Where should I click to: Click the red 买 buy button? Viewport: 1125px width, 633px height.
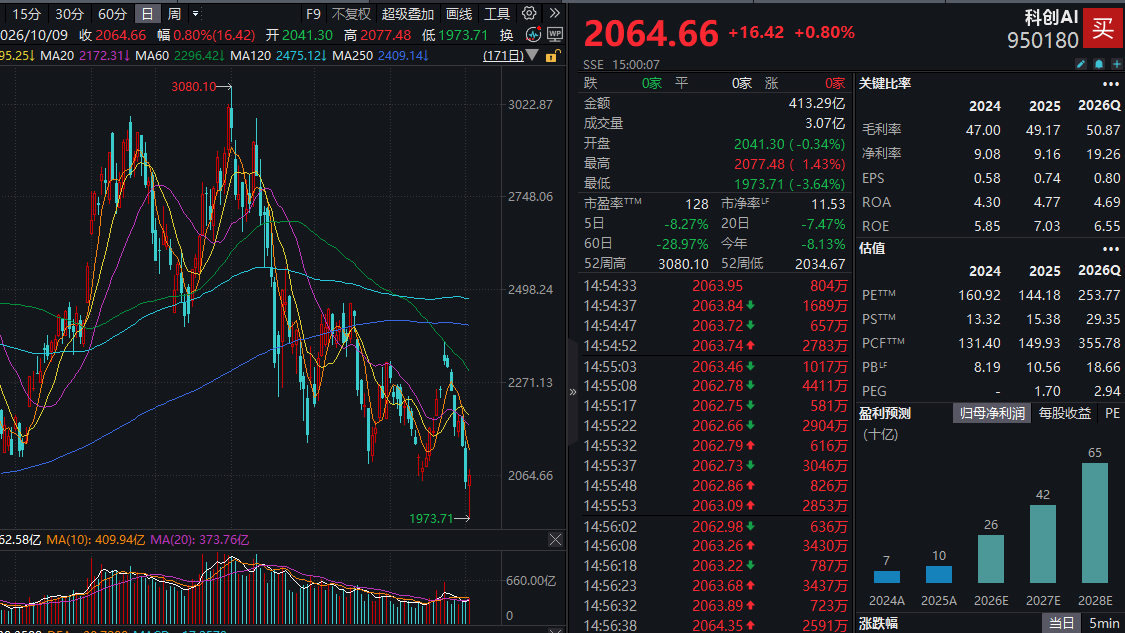[x=1102, y=28]
